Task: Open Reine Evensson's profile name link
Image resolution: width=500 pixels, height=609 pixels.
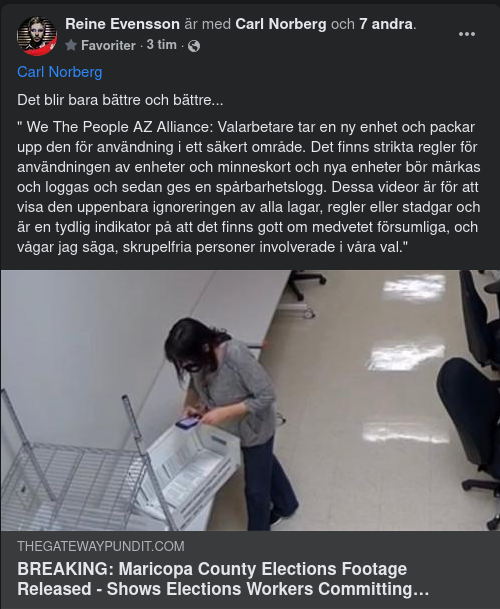Action: (122, 24)
